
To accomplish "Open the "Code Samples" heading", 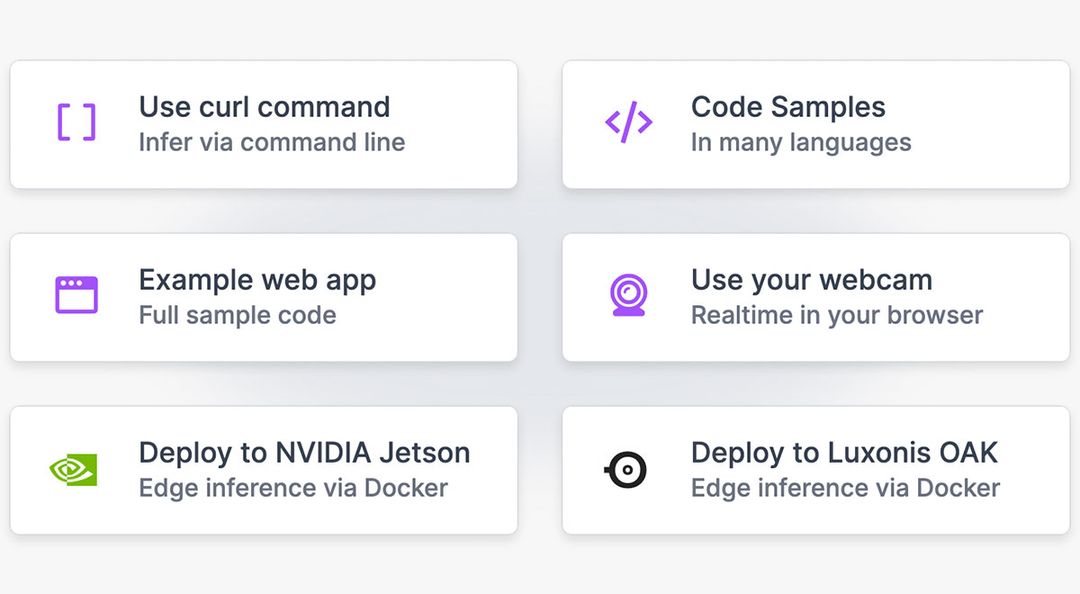I will [788, 107].
